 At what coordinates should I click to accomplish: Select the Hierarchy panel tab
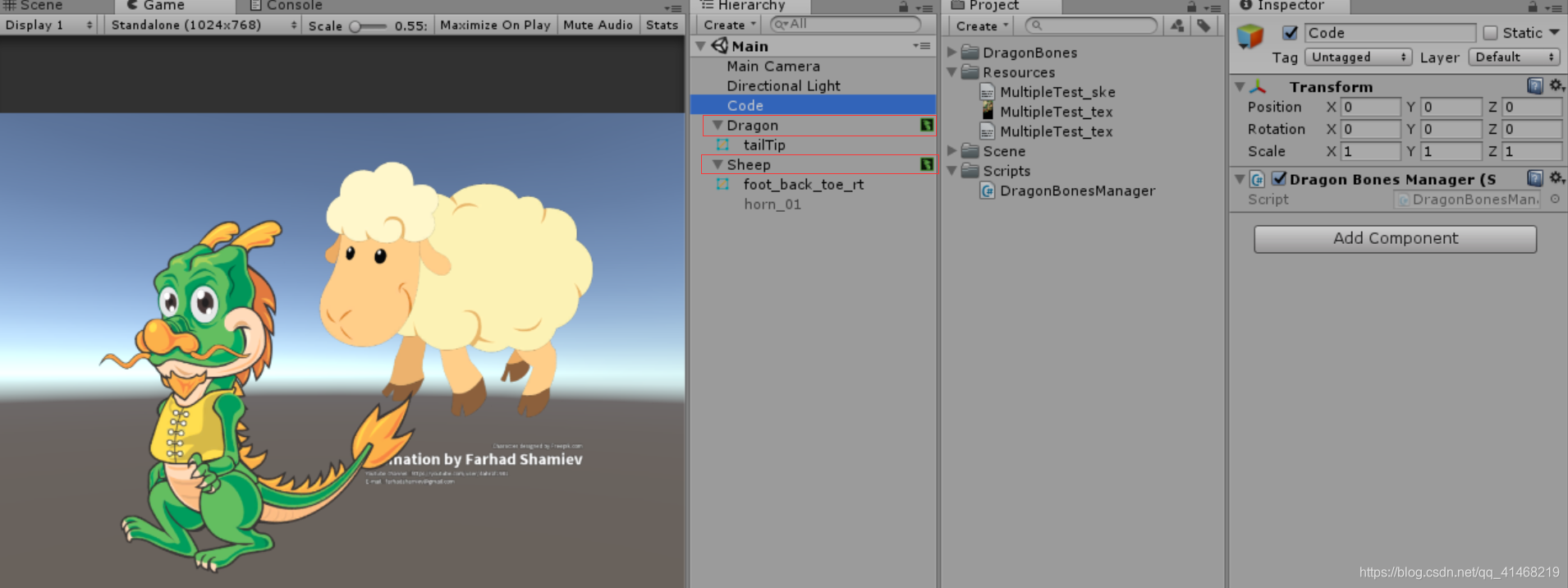point(743,6)
